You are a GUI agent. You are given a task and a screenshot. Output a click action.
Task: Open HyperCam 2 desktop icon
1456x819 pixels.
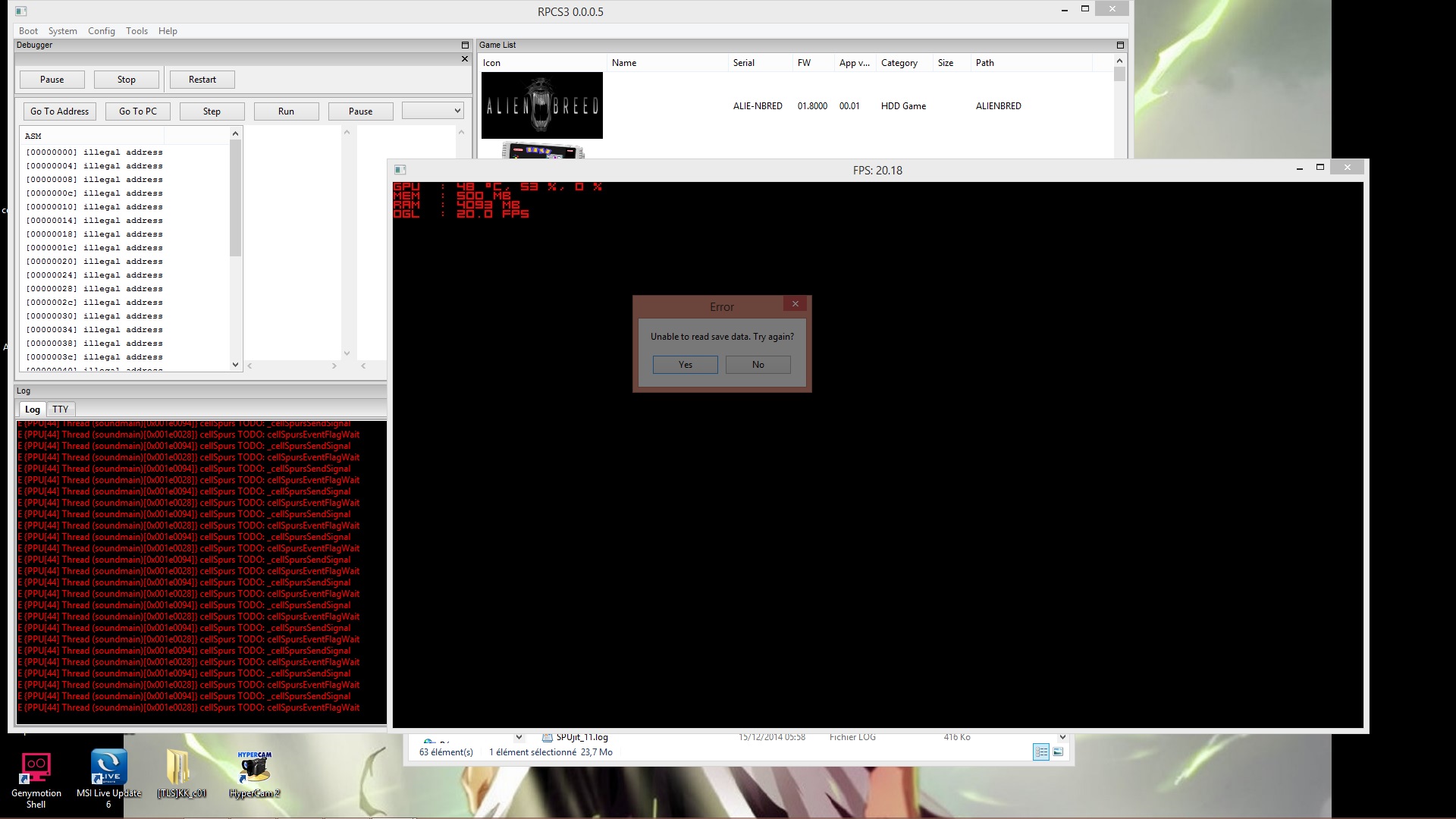pos(254,769)
